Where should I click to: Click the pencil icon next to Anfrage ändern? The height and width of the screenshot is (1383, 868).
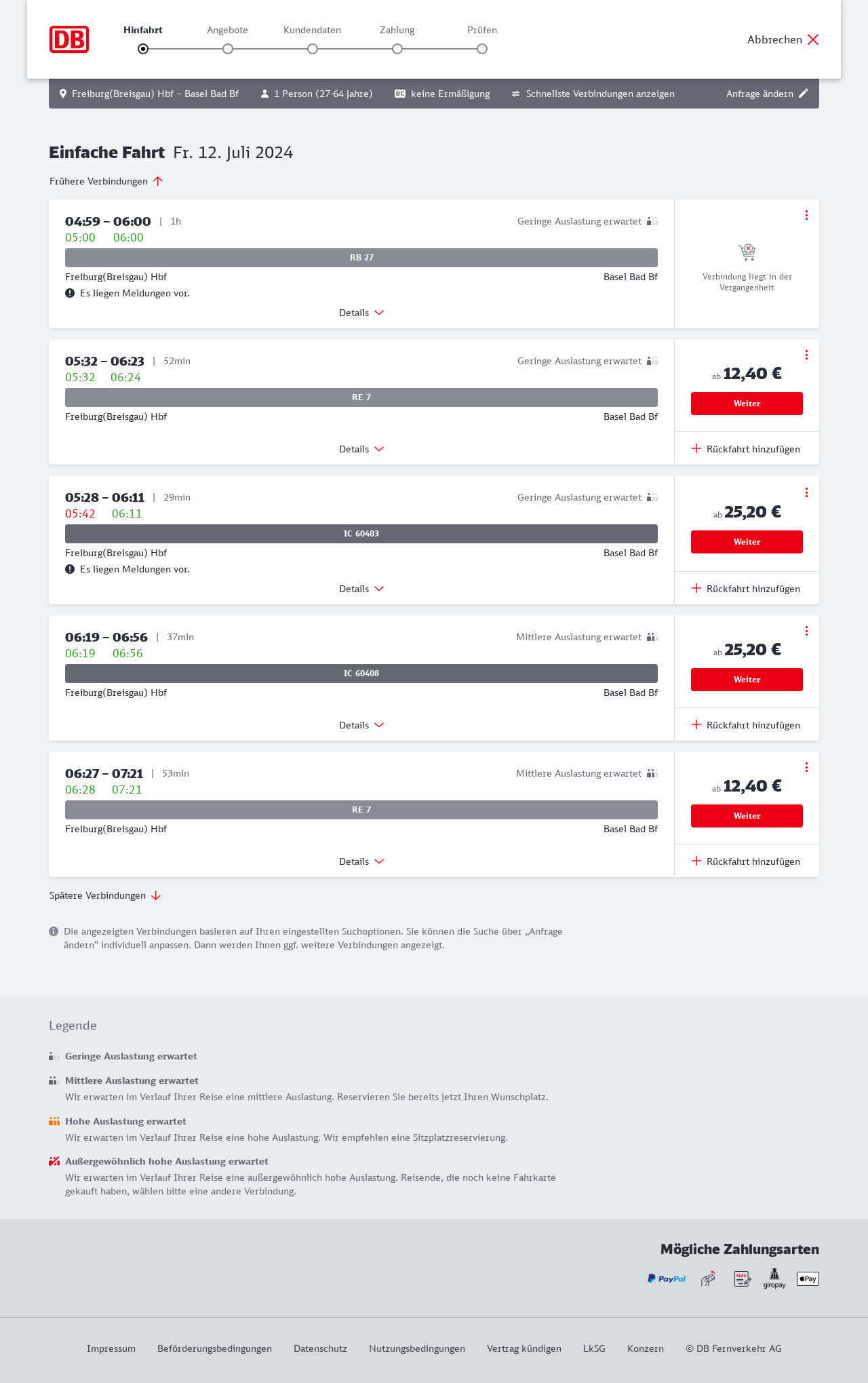coord(804,94)
